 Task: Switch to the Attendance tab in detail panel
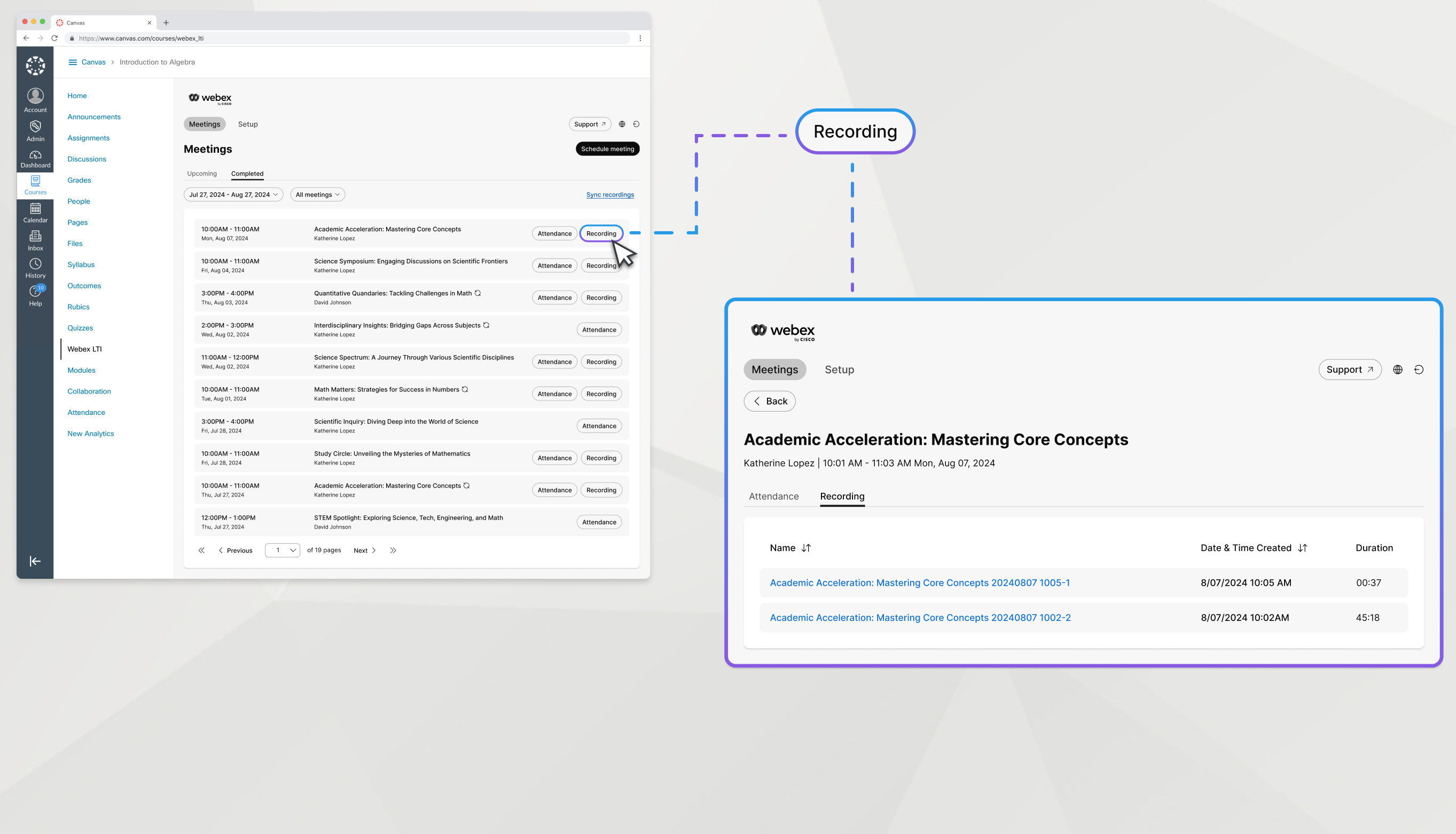point(773,495)
